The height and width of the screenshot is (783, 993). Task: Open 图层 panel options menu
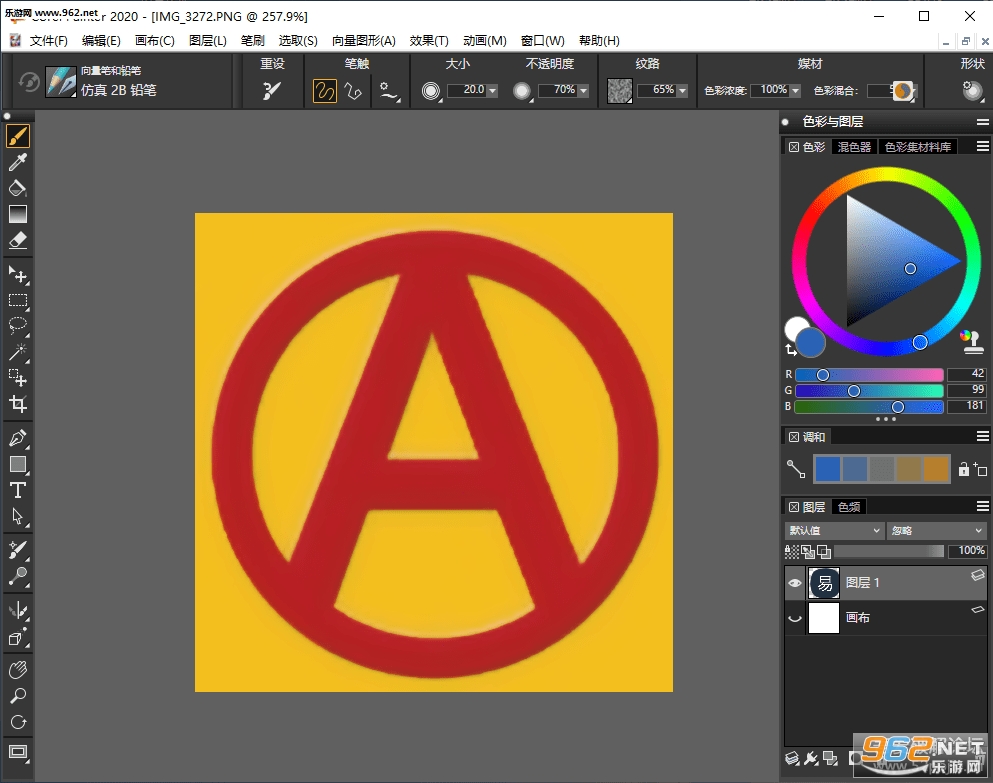[982, 506]
